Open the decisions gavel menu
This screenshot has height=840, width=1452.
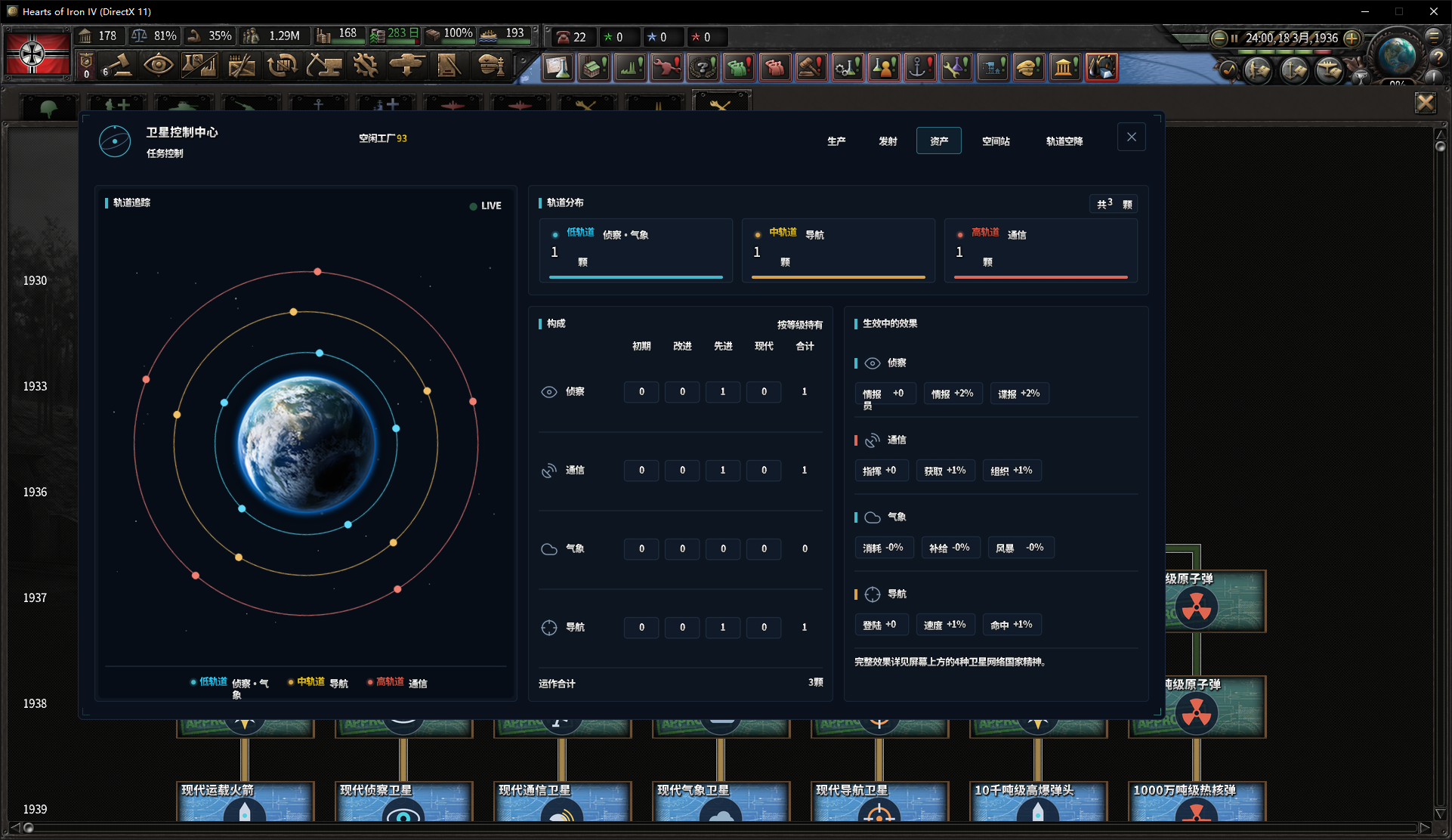(x=117, y=66)
